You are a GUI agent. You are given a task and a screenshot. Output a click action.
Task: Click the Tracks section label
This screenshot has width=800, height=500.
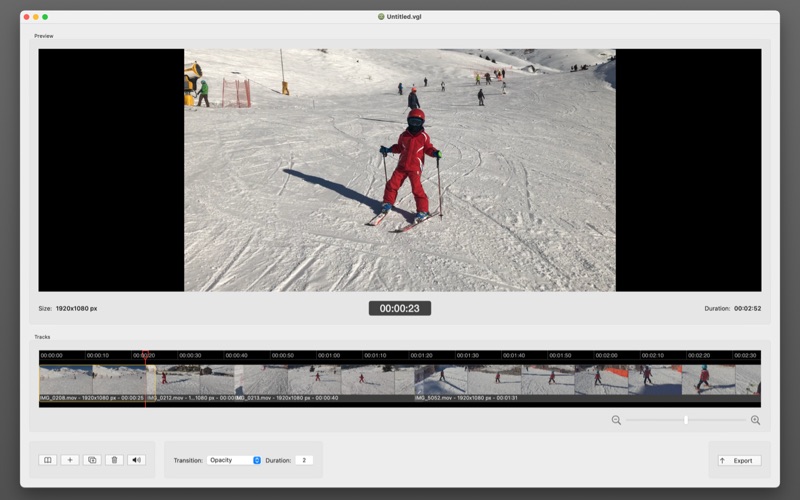(42, 337)
